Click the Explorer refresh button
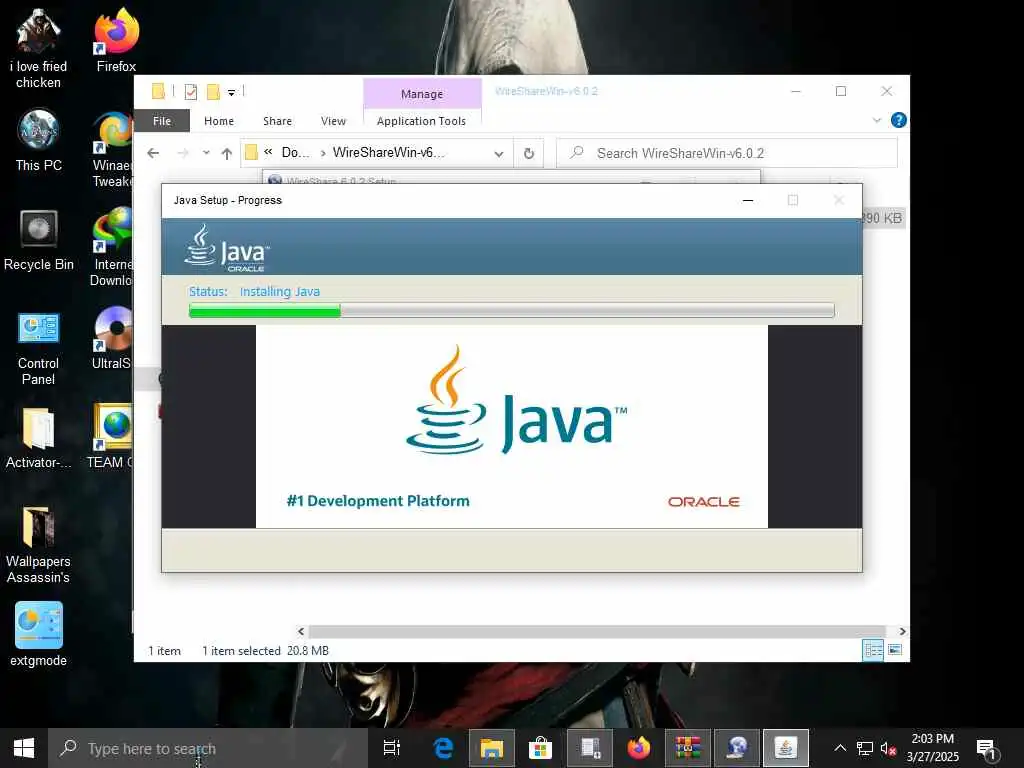The height and width of the screenshot is (768, 1024). click(x=529, y=153)
